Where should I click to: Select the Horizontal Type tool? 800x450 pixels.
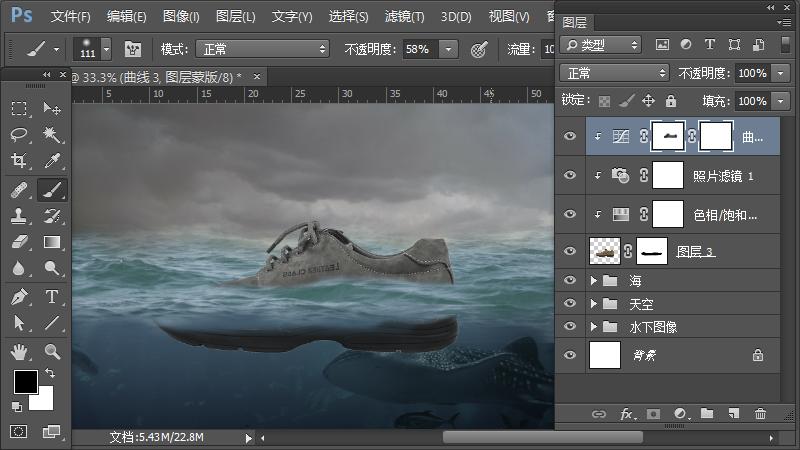click(x=52, y=297)
